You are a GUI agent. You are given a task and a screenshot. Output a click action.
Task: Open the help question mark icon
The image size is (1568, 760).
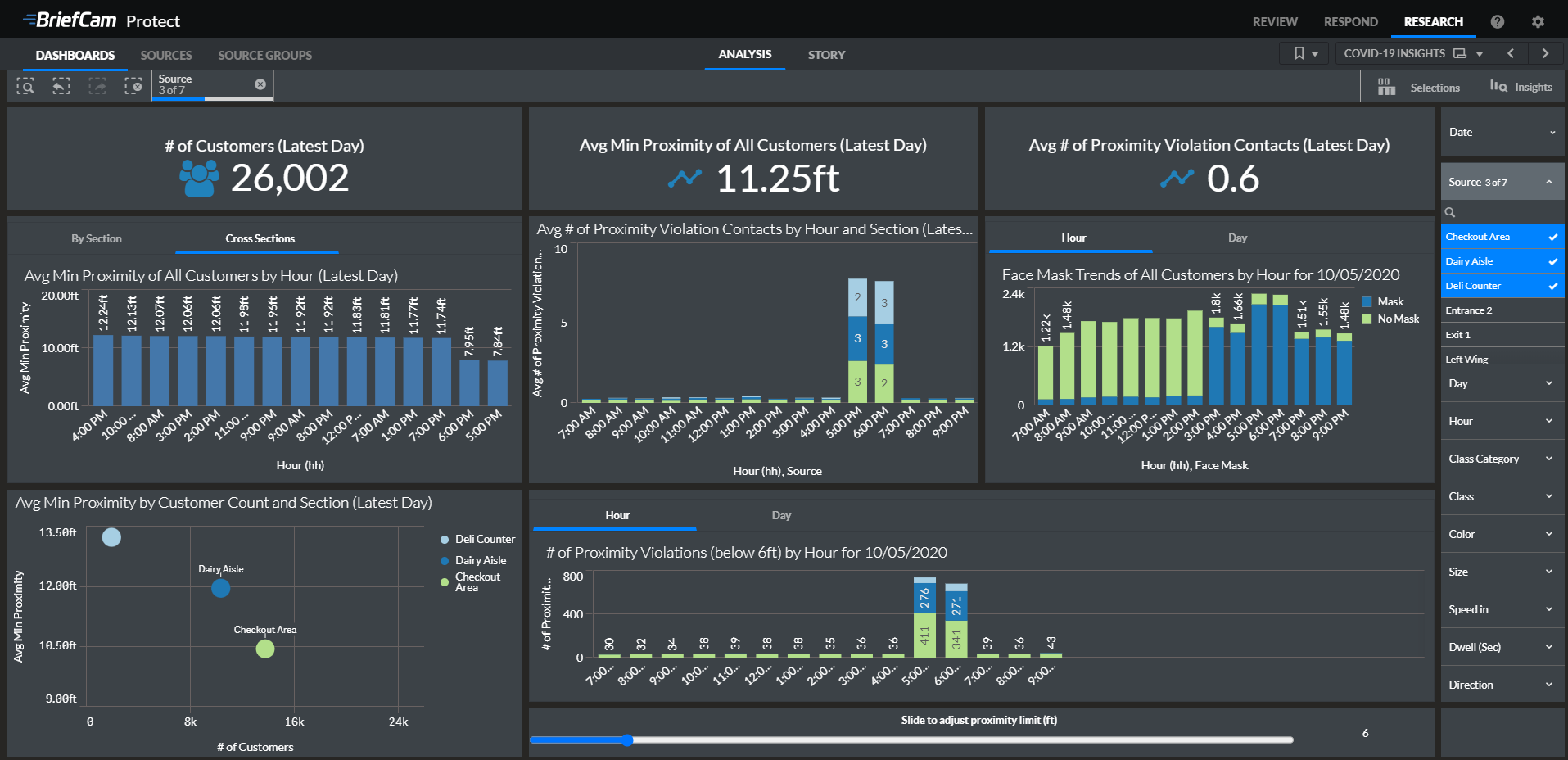point(1498,22)
